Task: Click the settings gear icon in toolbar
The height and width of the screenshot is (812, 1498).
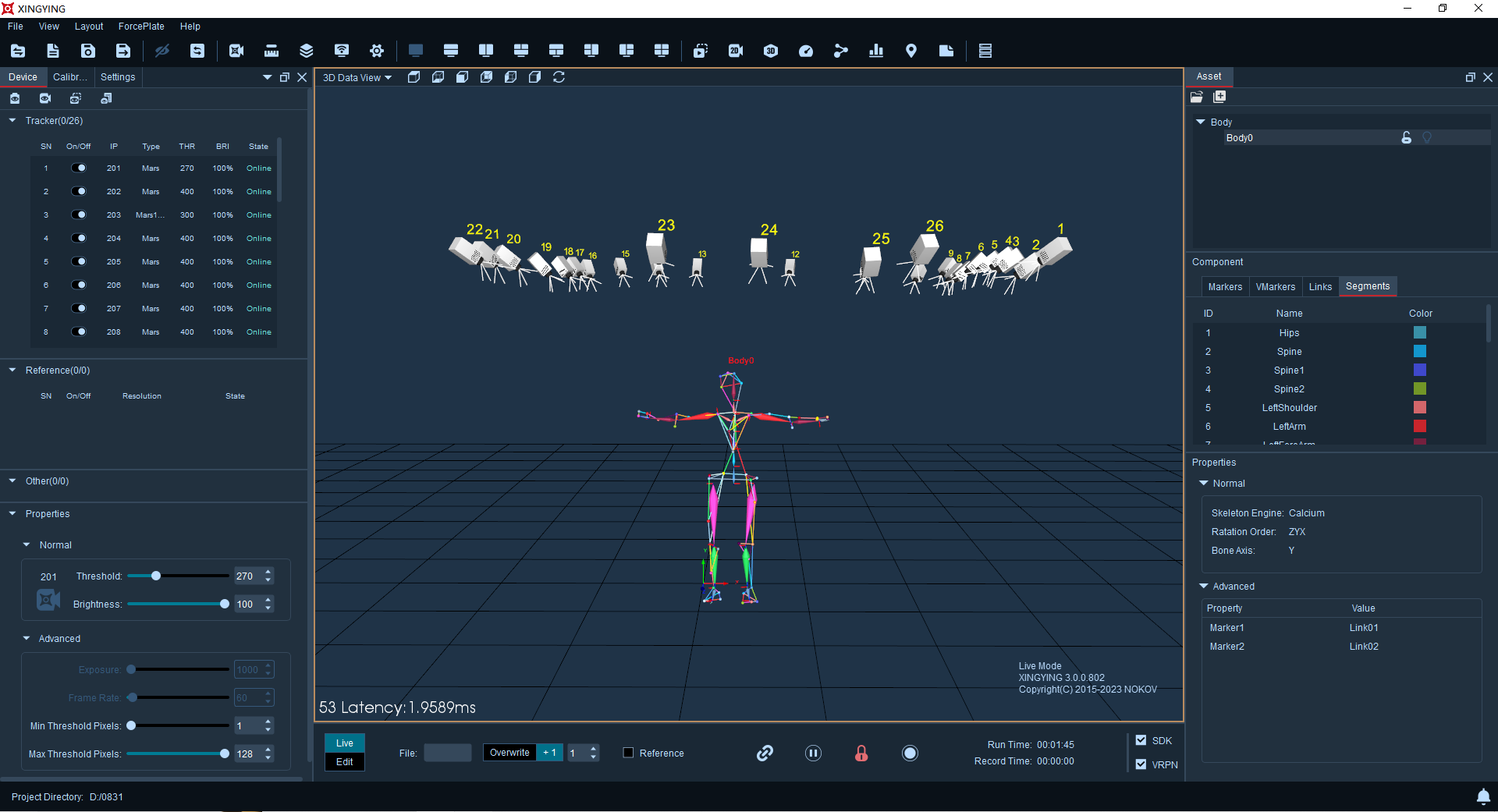Action: pyautogui.click(x=377, y=51)
